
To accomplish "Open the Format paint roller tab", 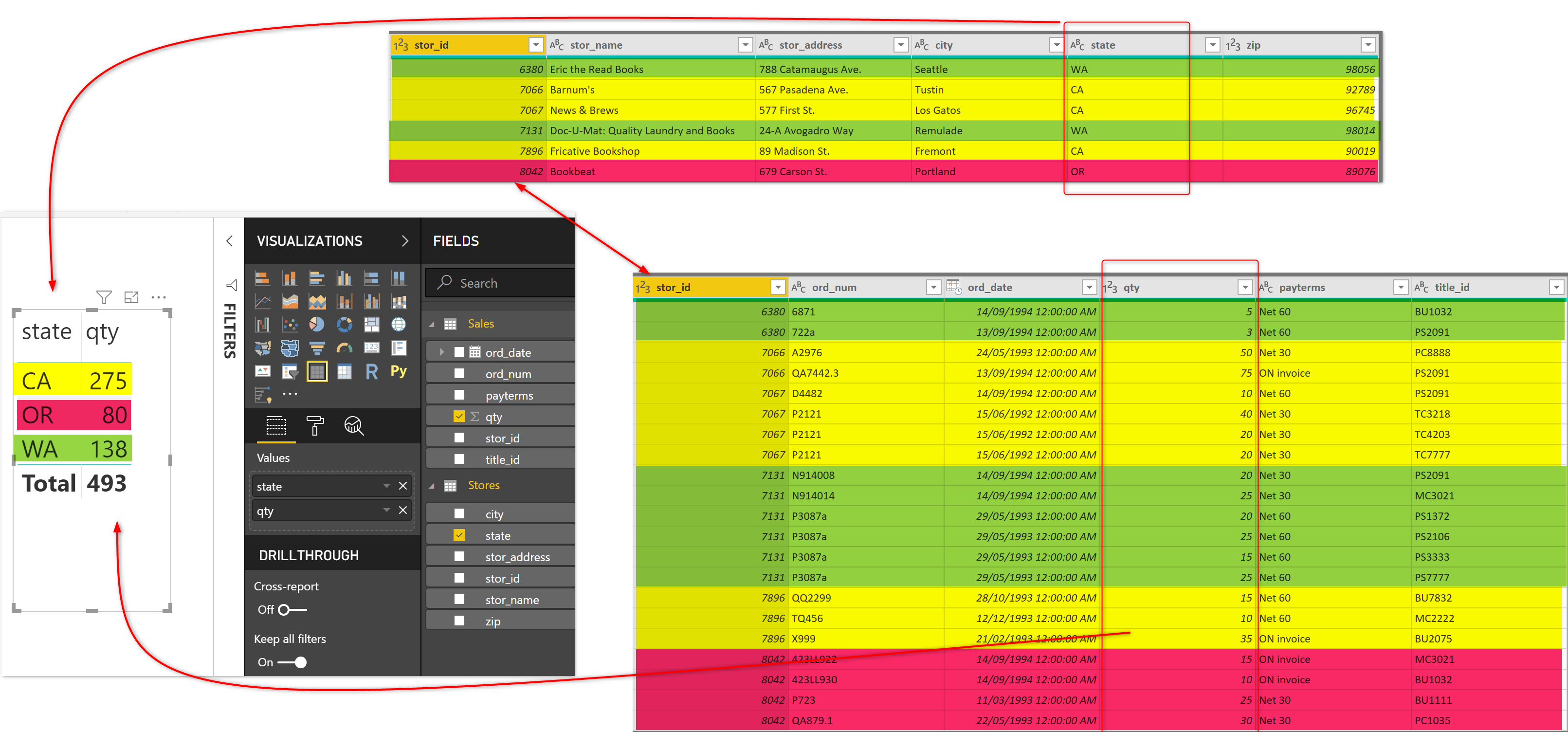I will tap(315, 425).
